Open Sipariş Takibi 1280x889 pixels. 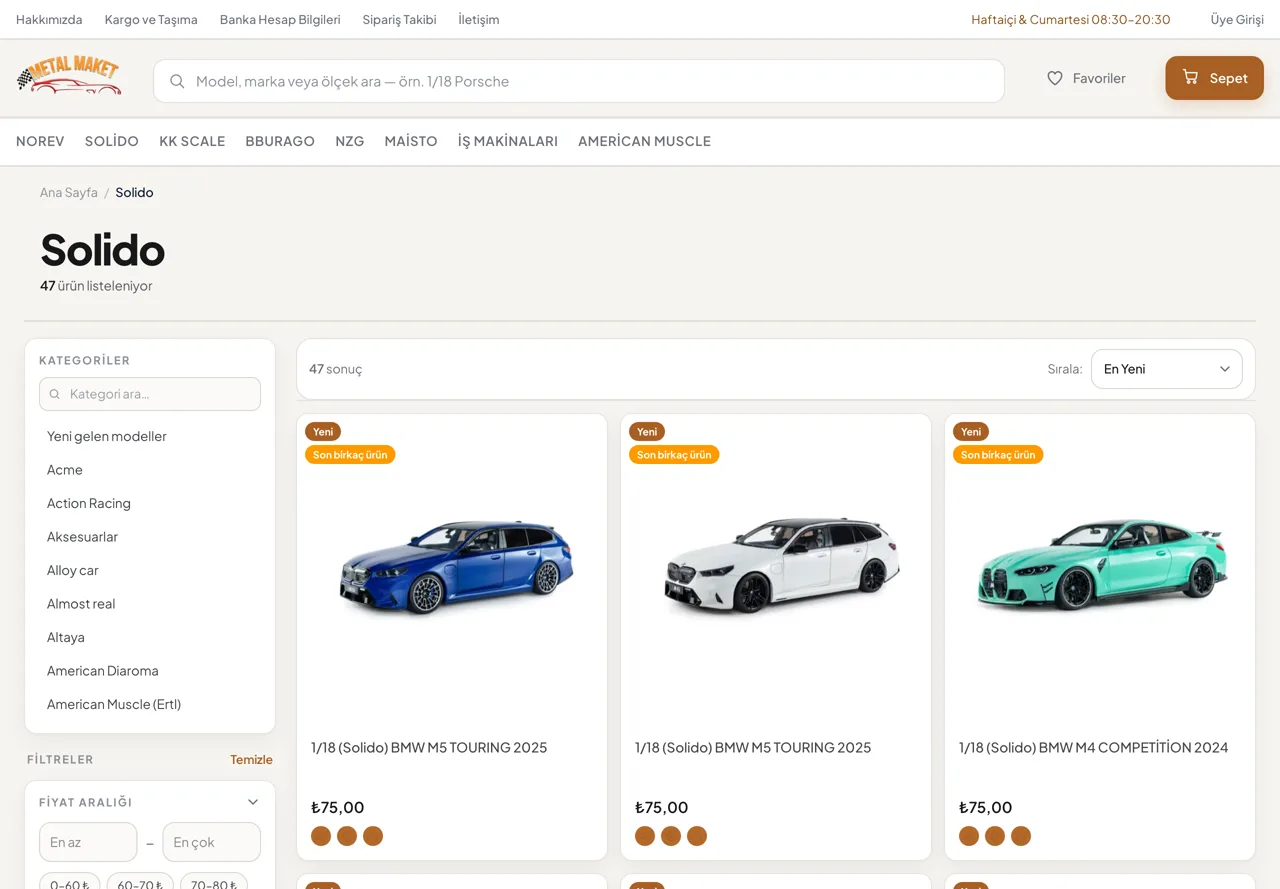point(400,19)
